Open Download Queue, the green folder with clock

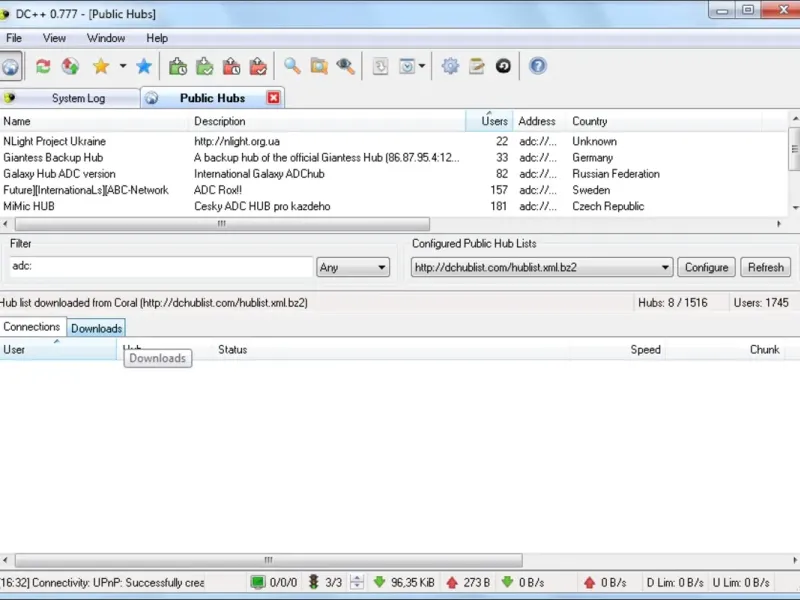178,66
